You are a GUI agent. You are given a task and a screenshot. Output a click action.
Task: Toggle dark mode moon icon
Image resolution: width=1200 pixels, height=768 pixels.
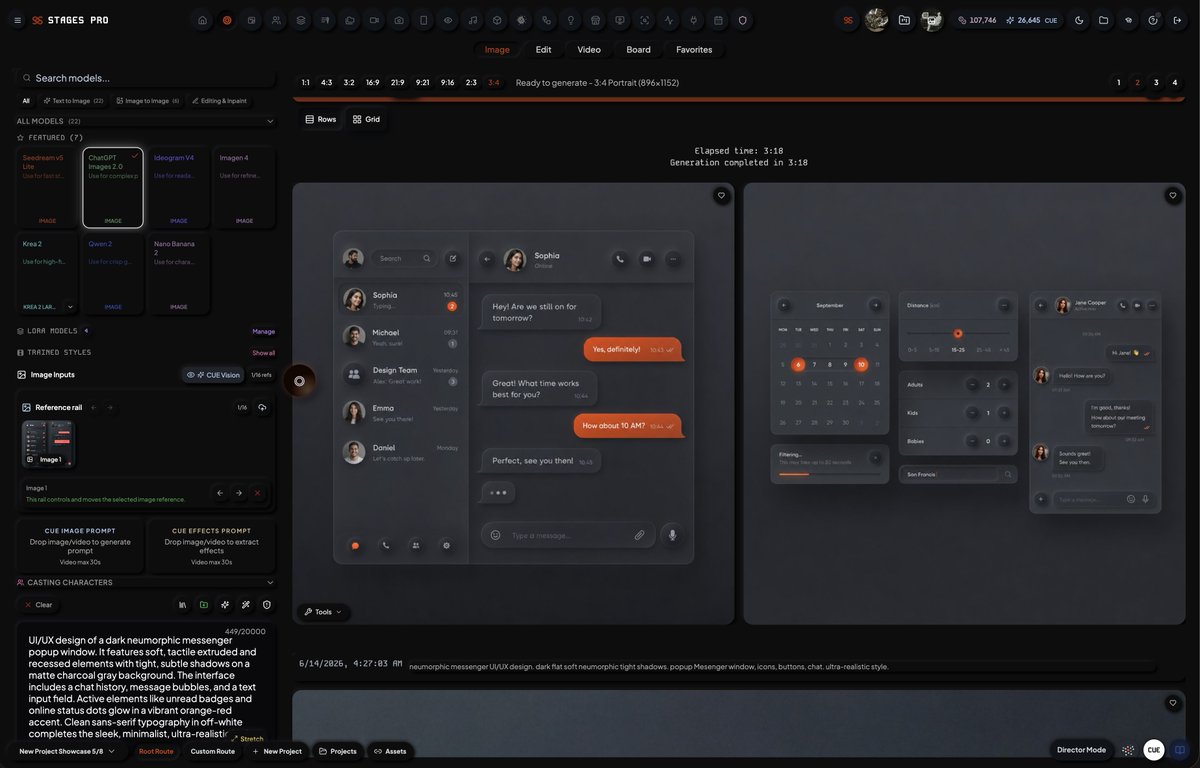tap(1079, 20)
